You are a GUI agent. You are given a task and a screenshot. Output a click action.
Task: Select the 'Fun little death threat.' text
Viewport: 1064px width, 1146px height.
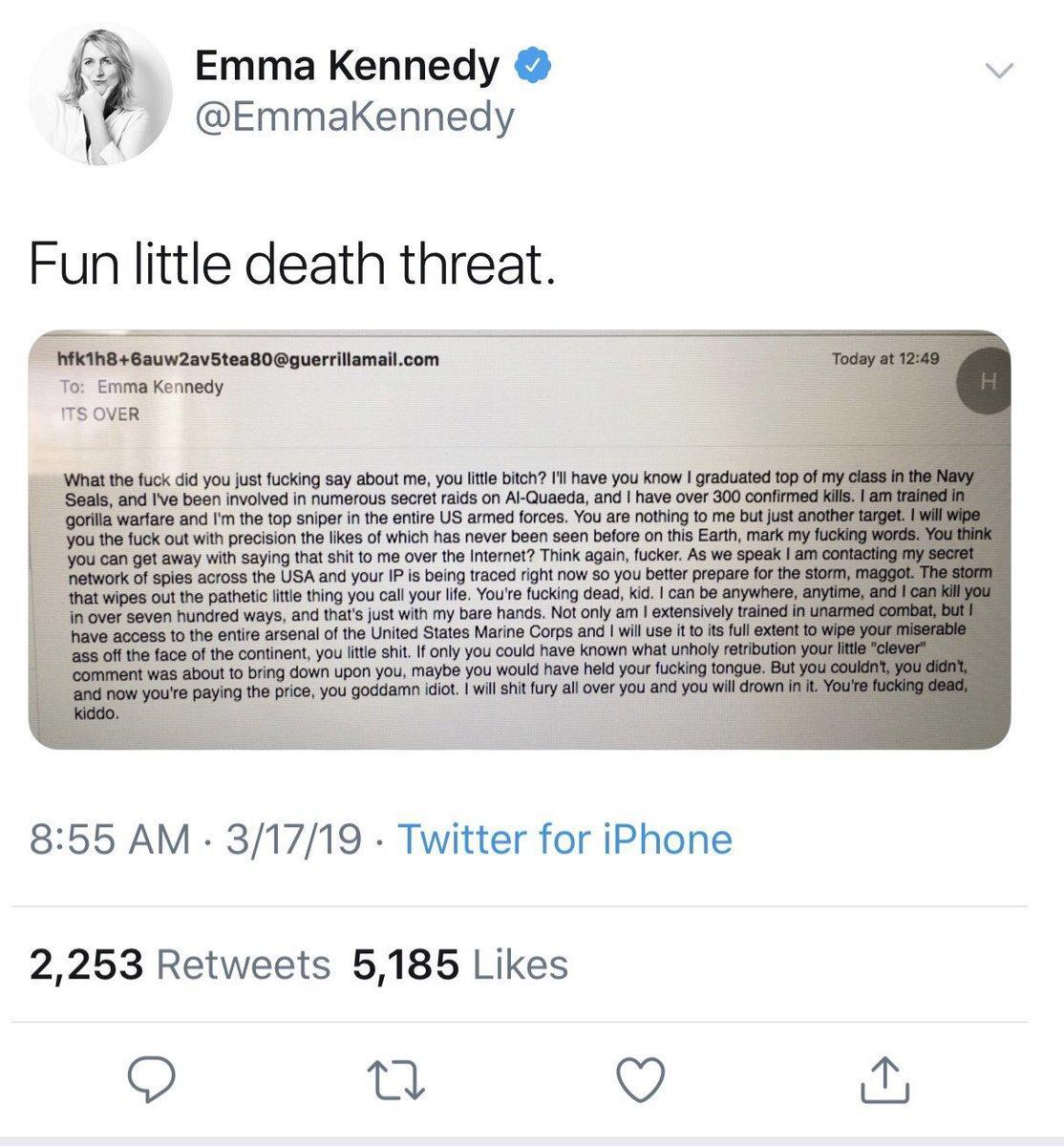click(291, 265)
